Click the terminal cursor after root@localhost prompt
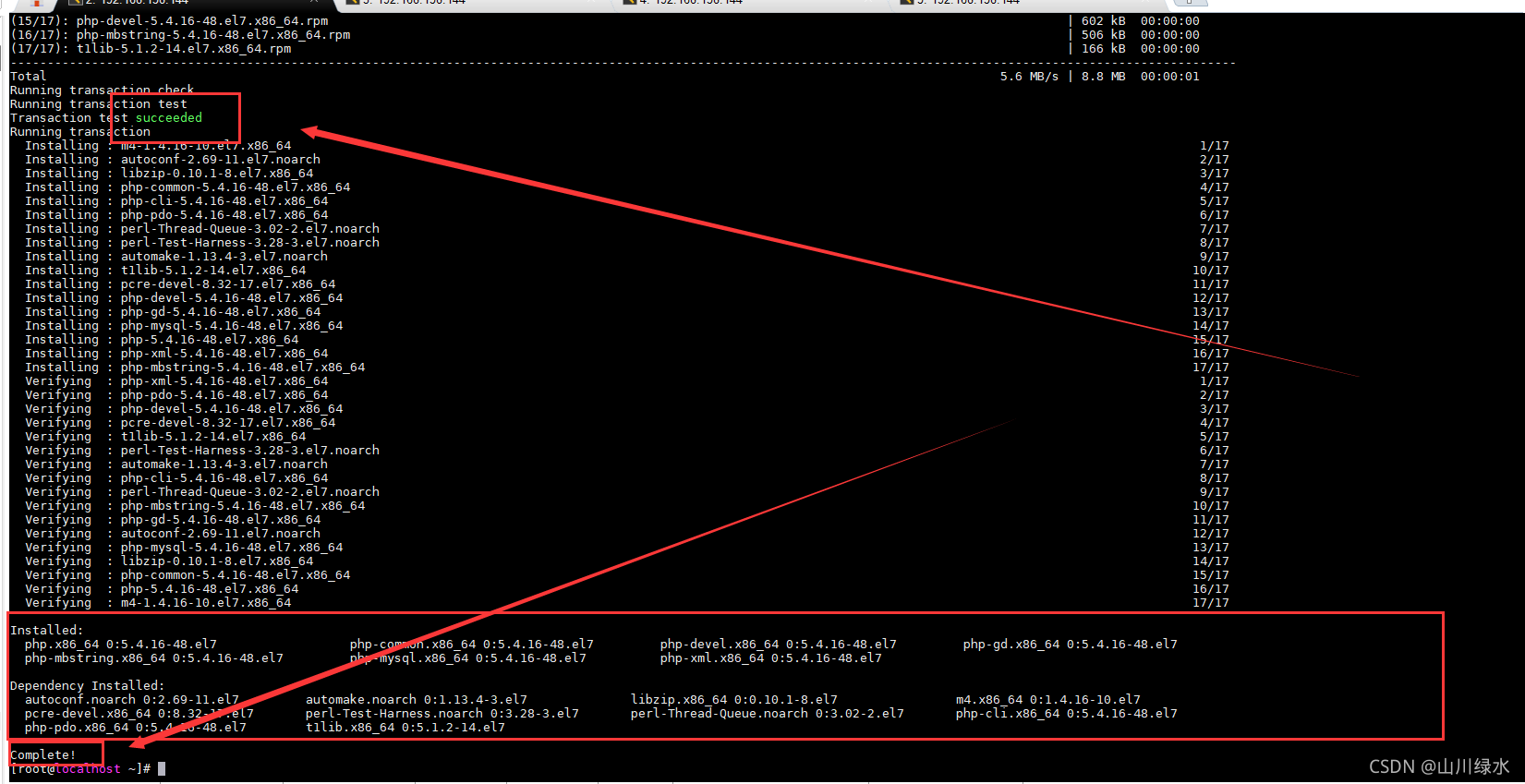Screen dimensions: 1525x784 (162, 768)
